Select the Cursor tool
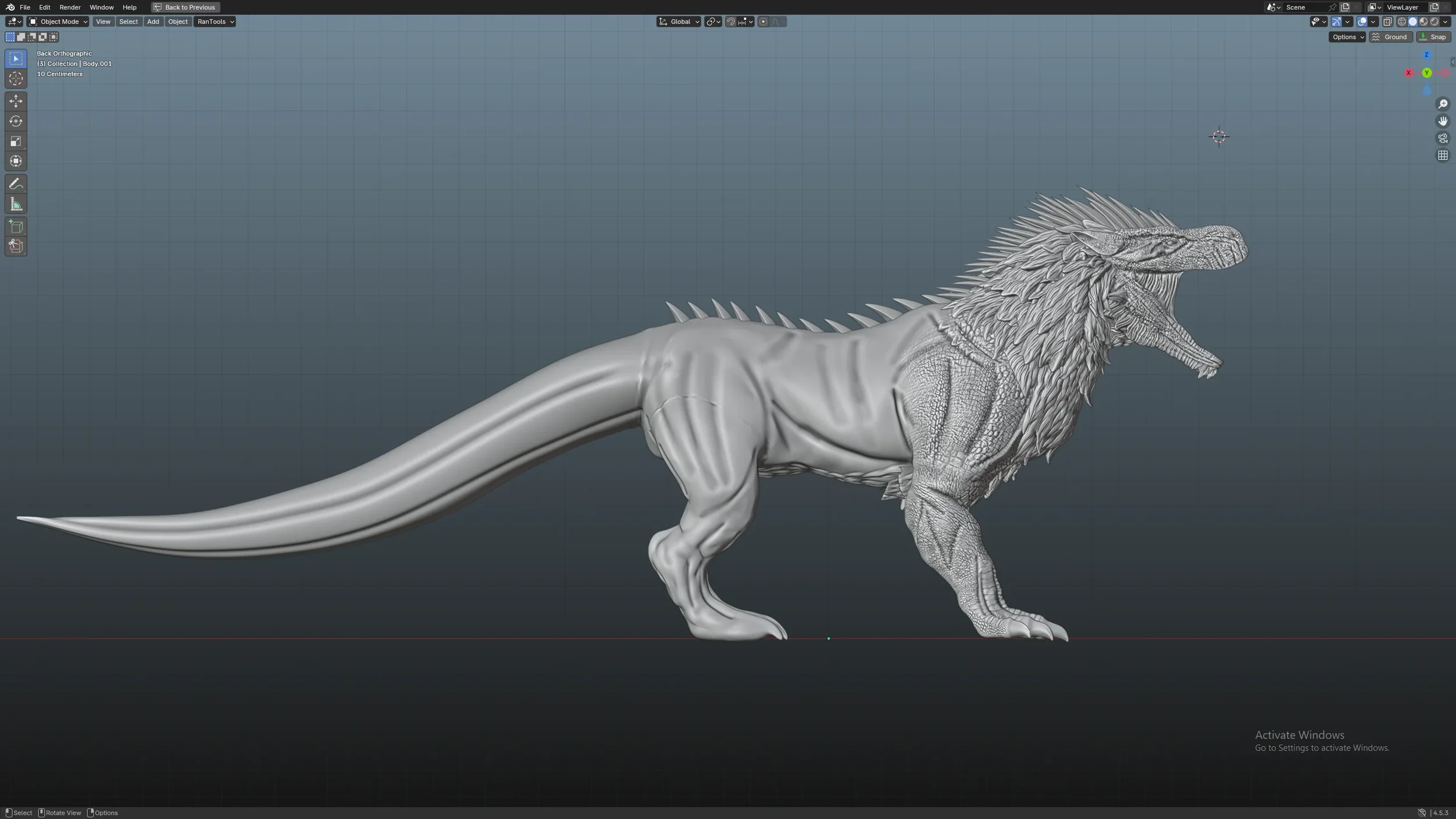1456x819 pixels. coord(16,79)
